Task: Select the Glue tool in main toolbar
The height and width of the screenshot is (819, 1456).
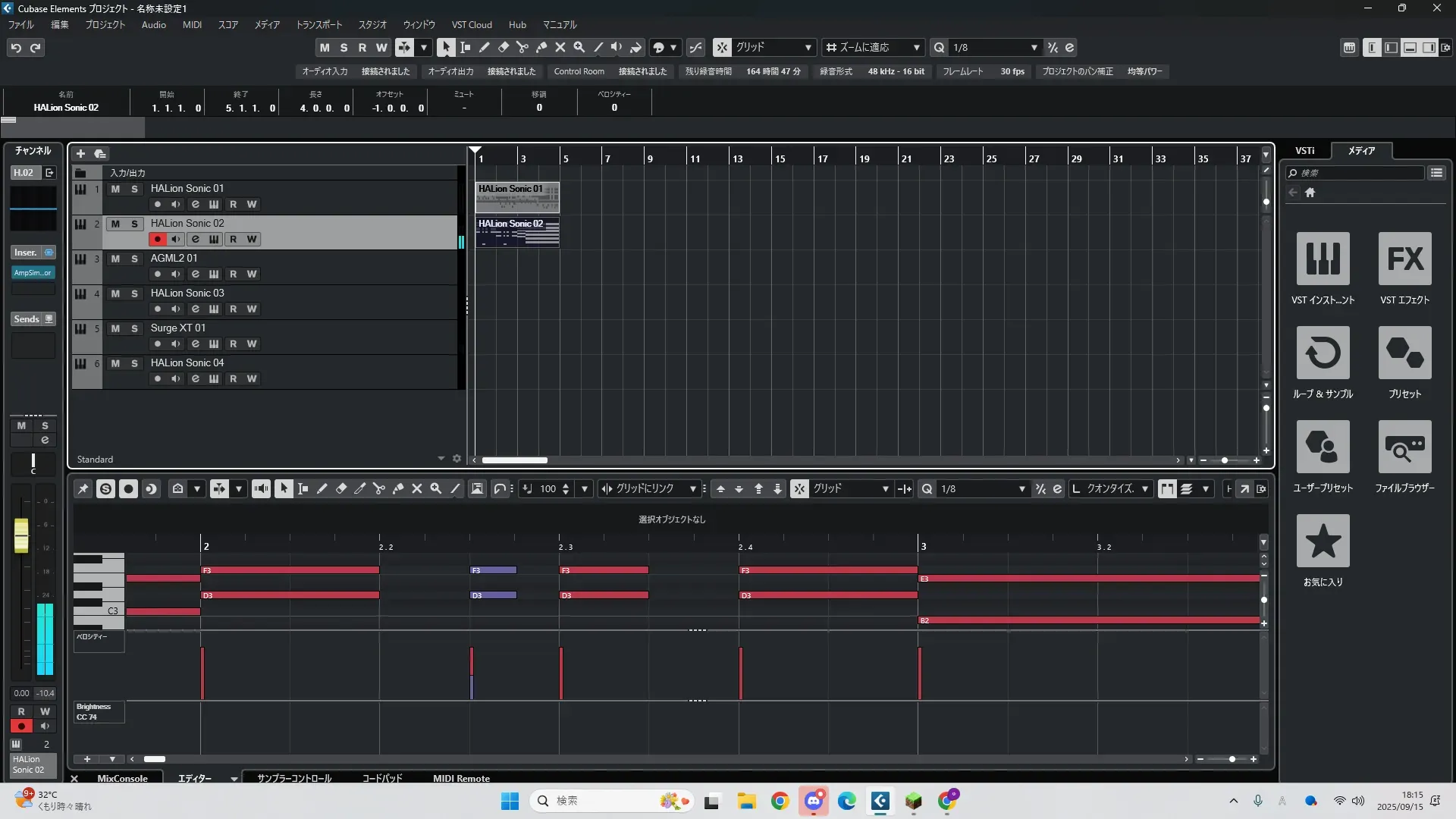Action: point(541,47)
